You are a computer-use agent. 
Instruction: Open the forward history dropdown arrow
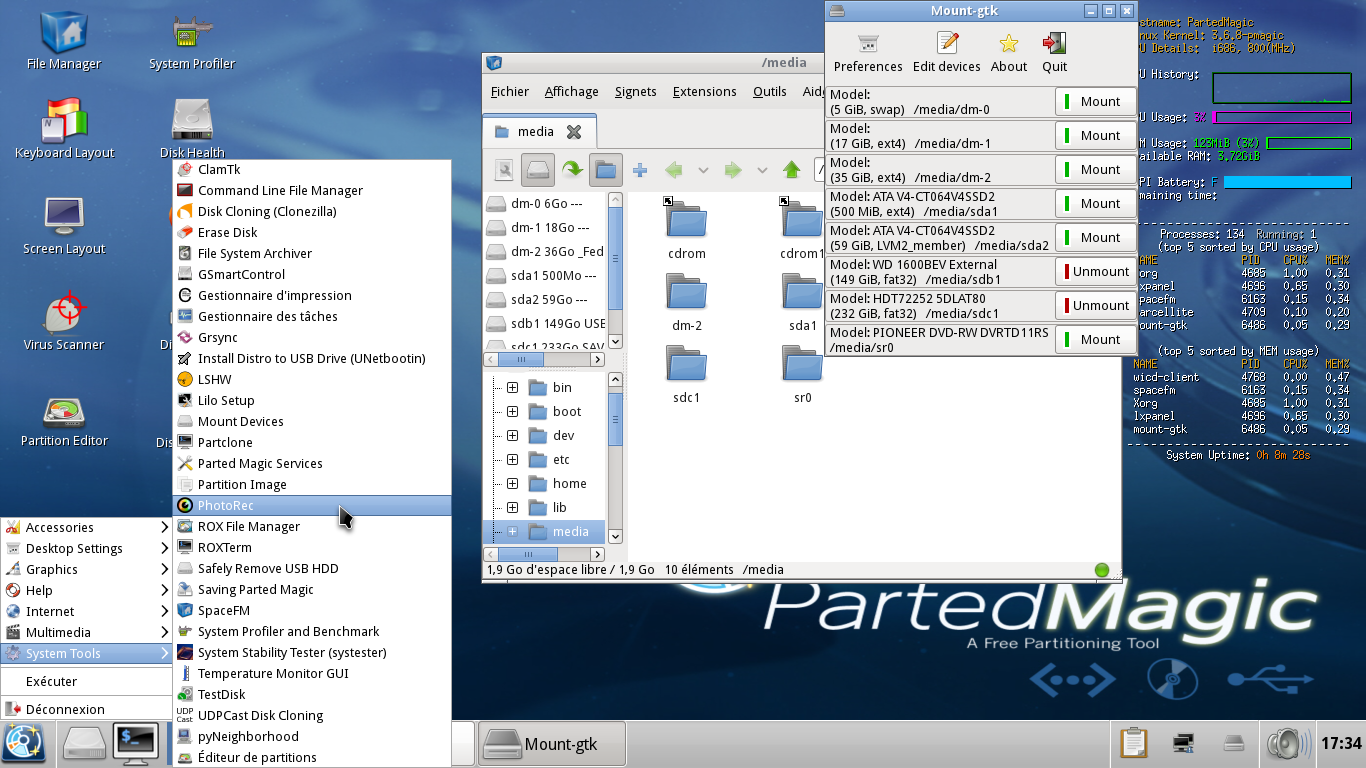point(762,170)
